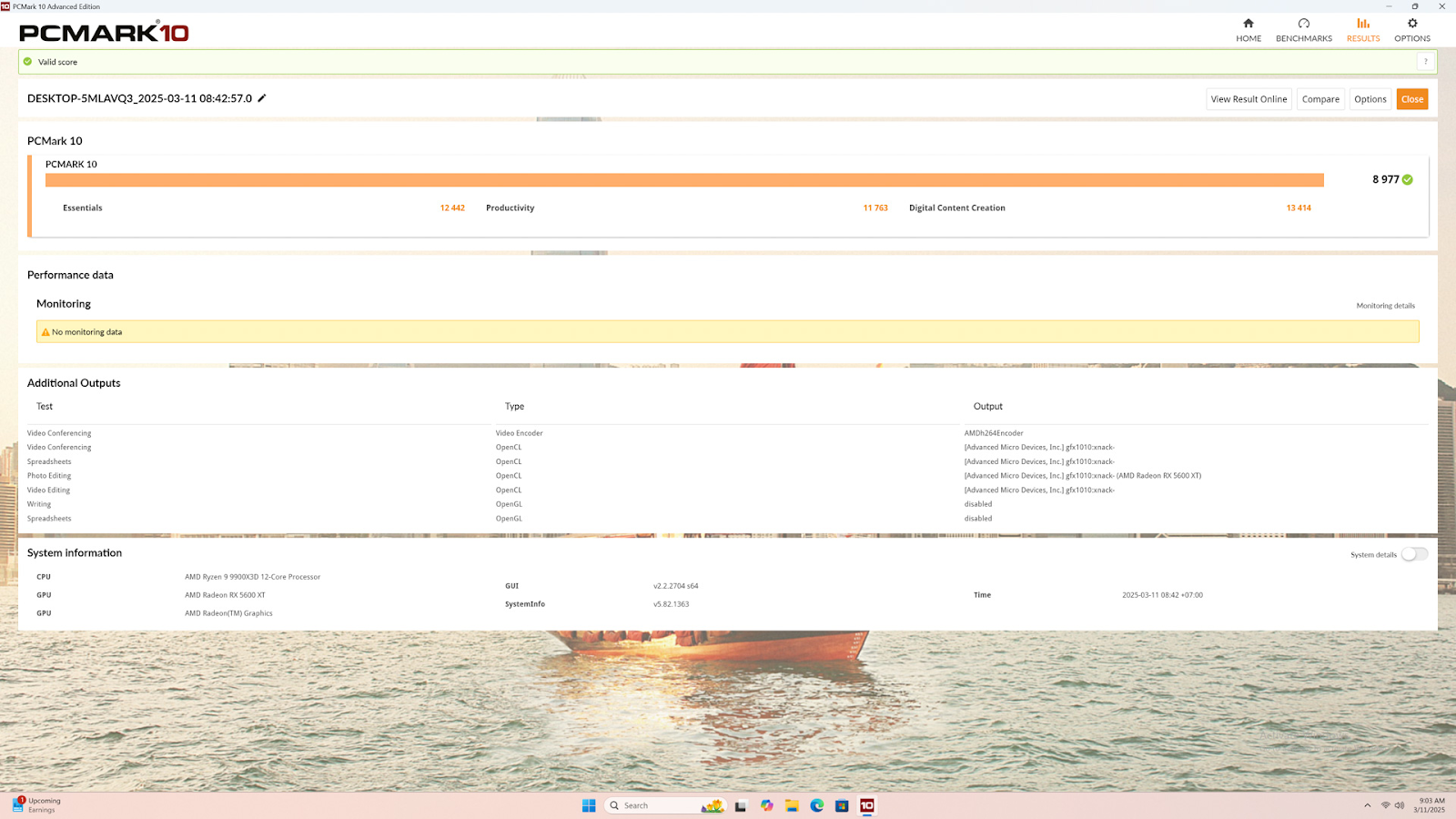Viewport: 1456px width, 819px height.
Task: Open the result Options button
Action: pos(1370,99)
